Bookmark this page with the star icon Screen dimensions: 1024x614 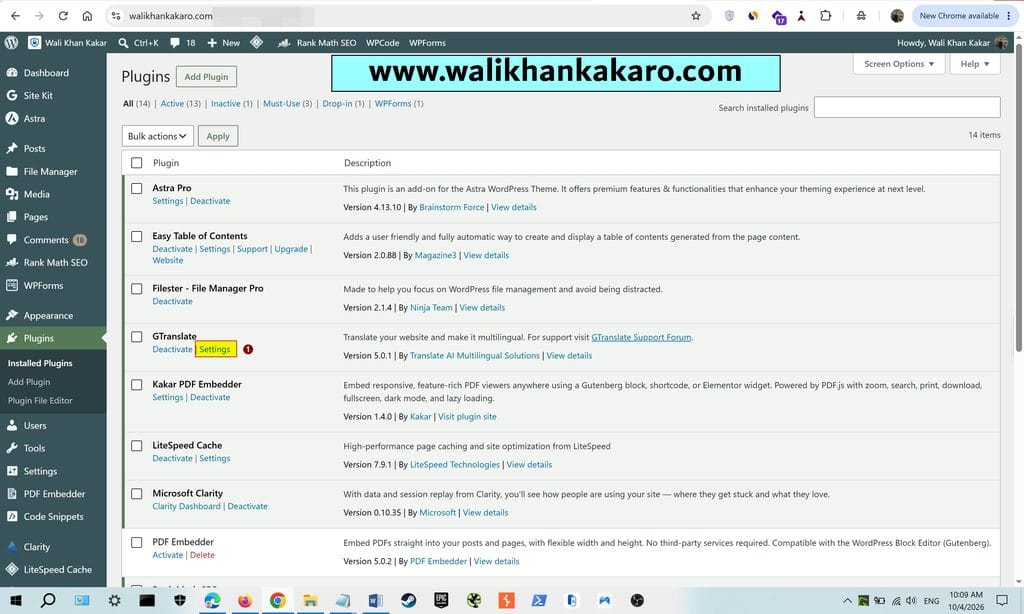(x=696, y=16)
